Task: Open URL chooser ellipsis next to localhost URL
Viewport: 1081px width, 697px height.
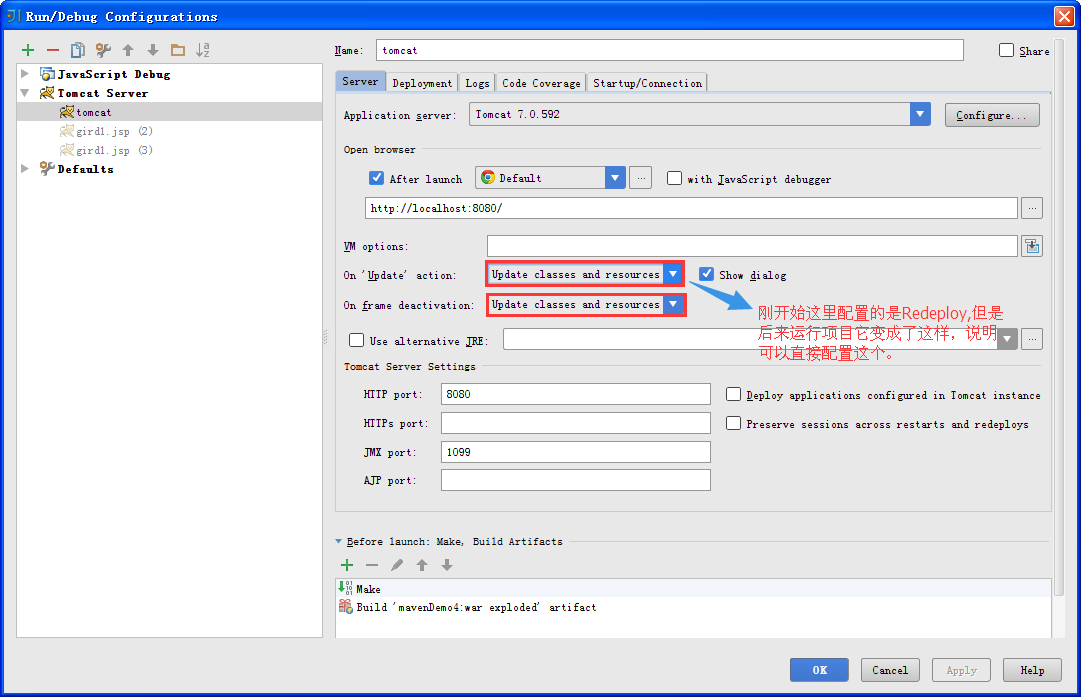Action: (x=1032, y=208)
